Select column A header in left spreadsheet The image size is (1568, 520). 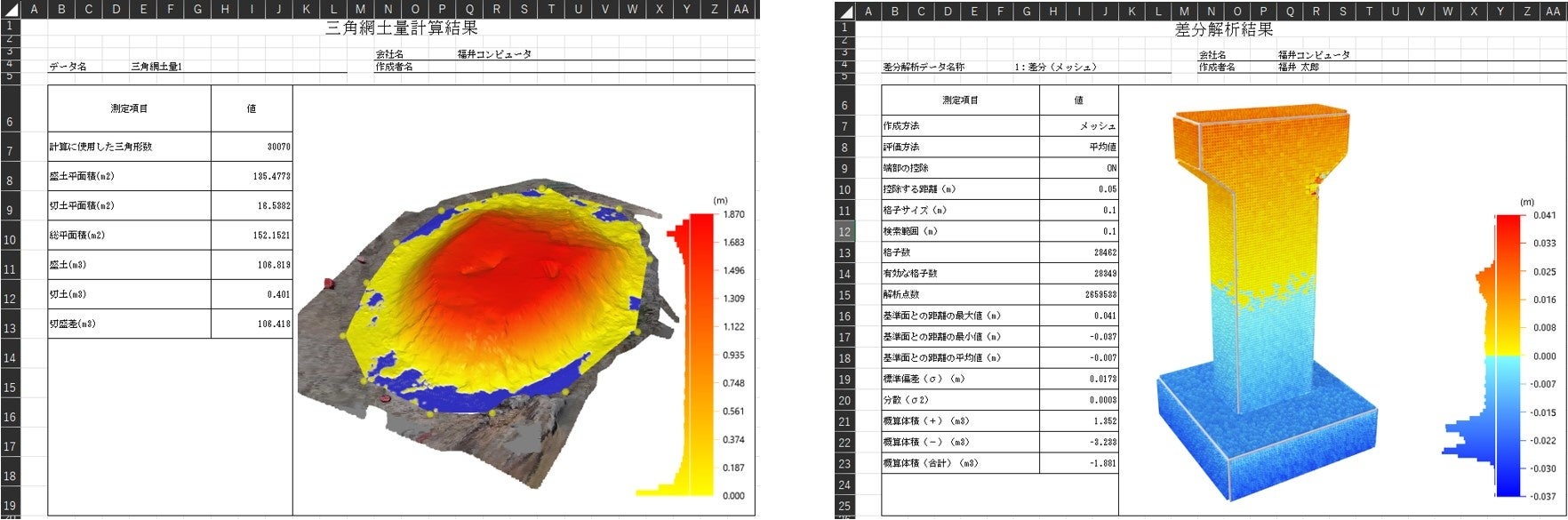35,10
